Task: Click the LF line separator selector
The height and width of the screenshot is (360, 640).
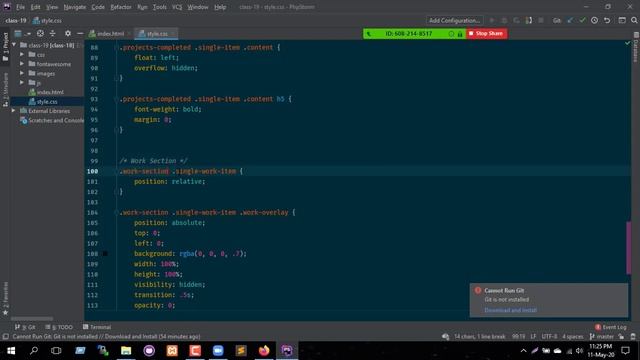Action: pyautogui.click(x=533, y=337)
